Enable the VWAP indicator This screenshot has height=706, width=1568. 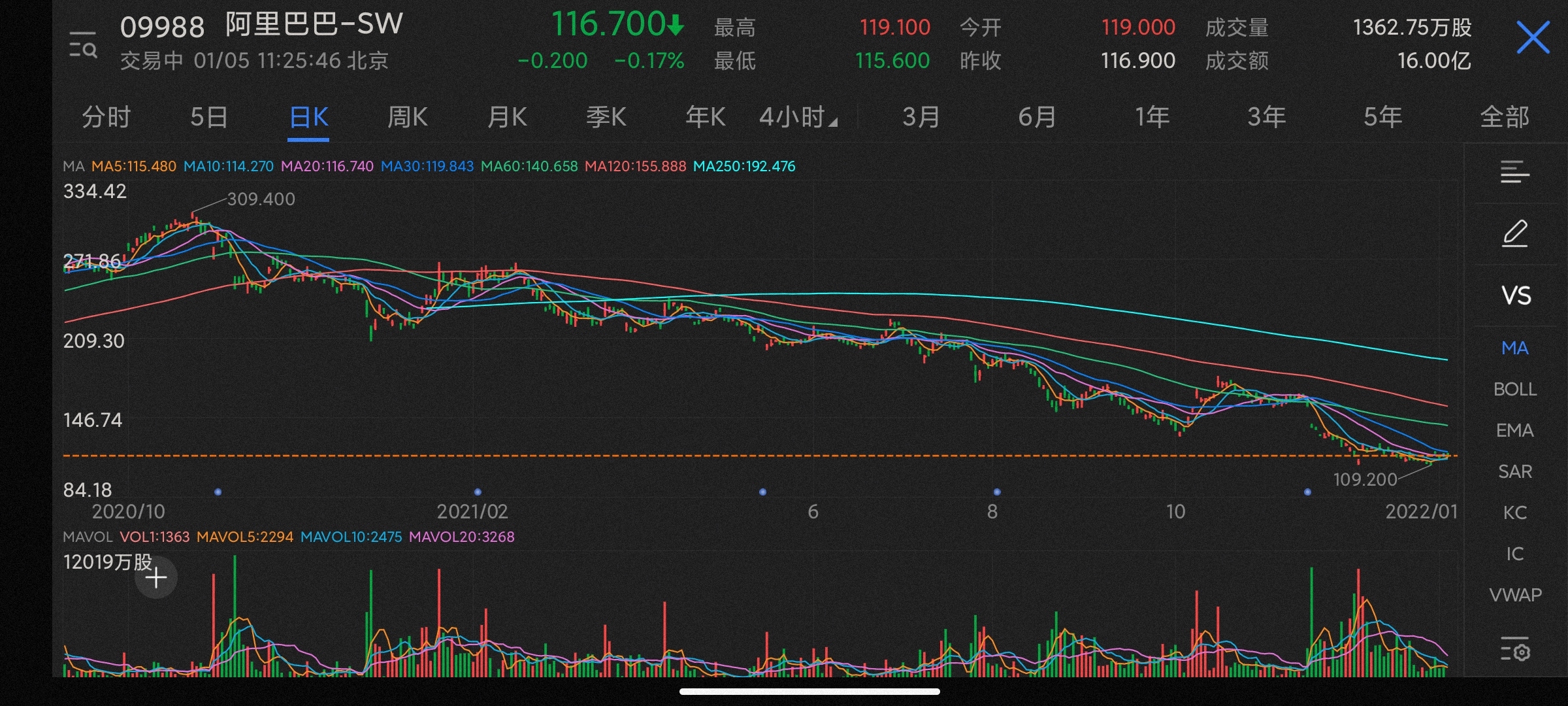click(1514, 595)
